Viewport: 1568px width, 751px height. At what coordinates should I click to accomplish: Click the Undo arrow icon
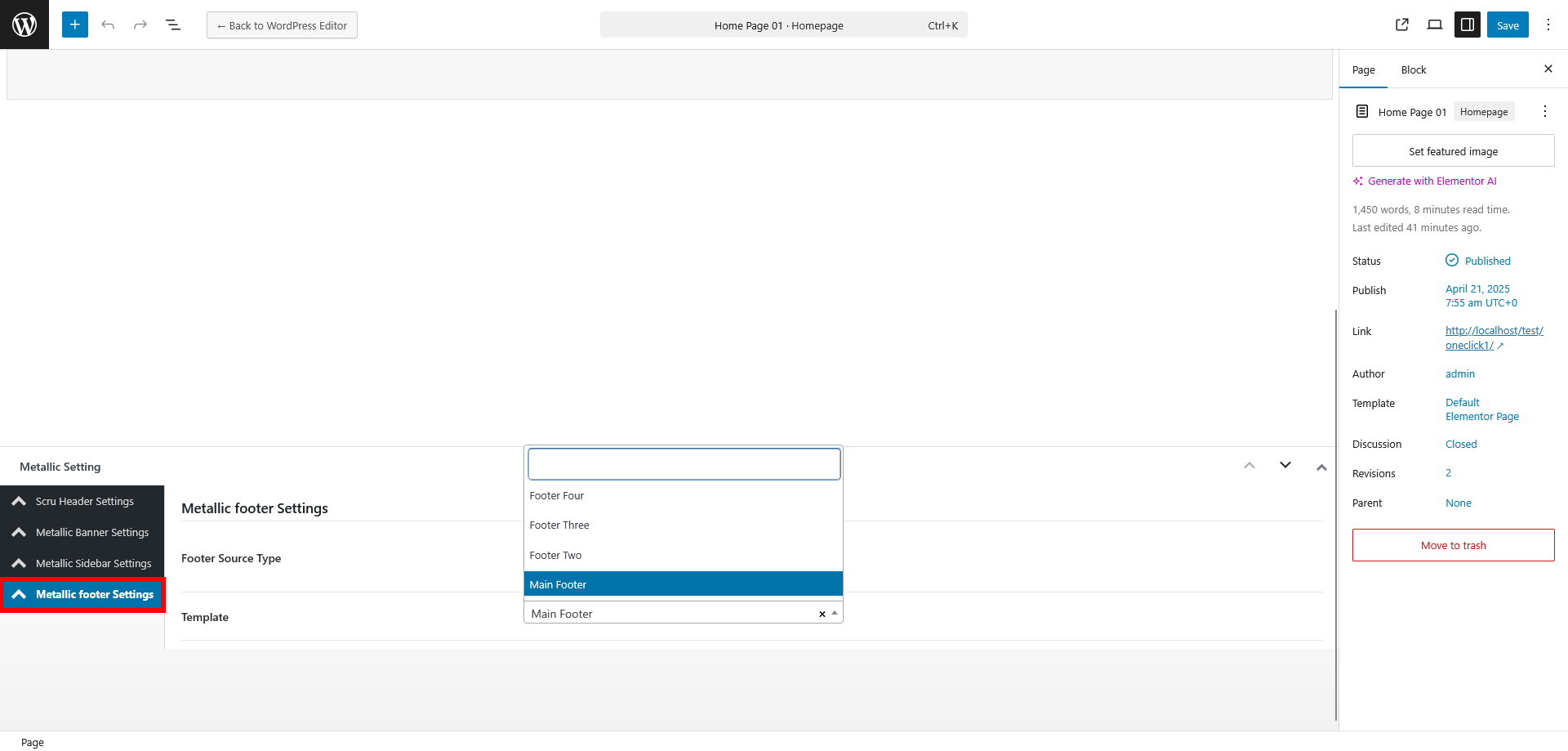click(x=108, y=25)
